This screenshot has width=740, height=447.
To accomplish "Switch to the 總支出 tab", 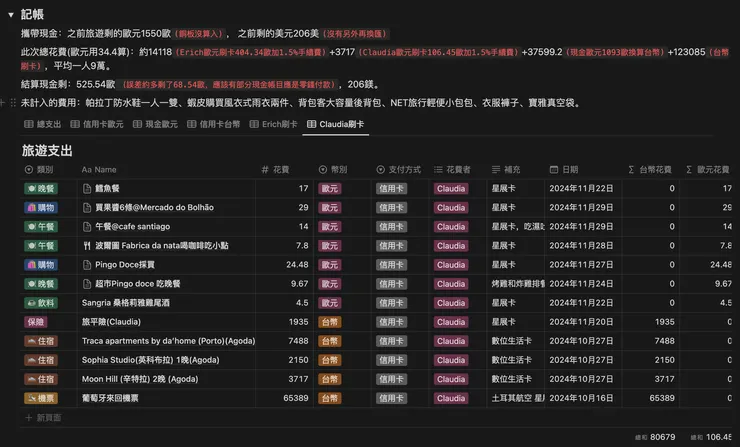I will pos(42,124).
